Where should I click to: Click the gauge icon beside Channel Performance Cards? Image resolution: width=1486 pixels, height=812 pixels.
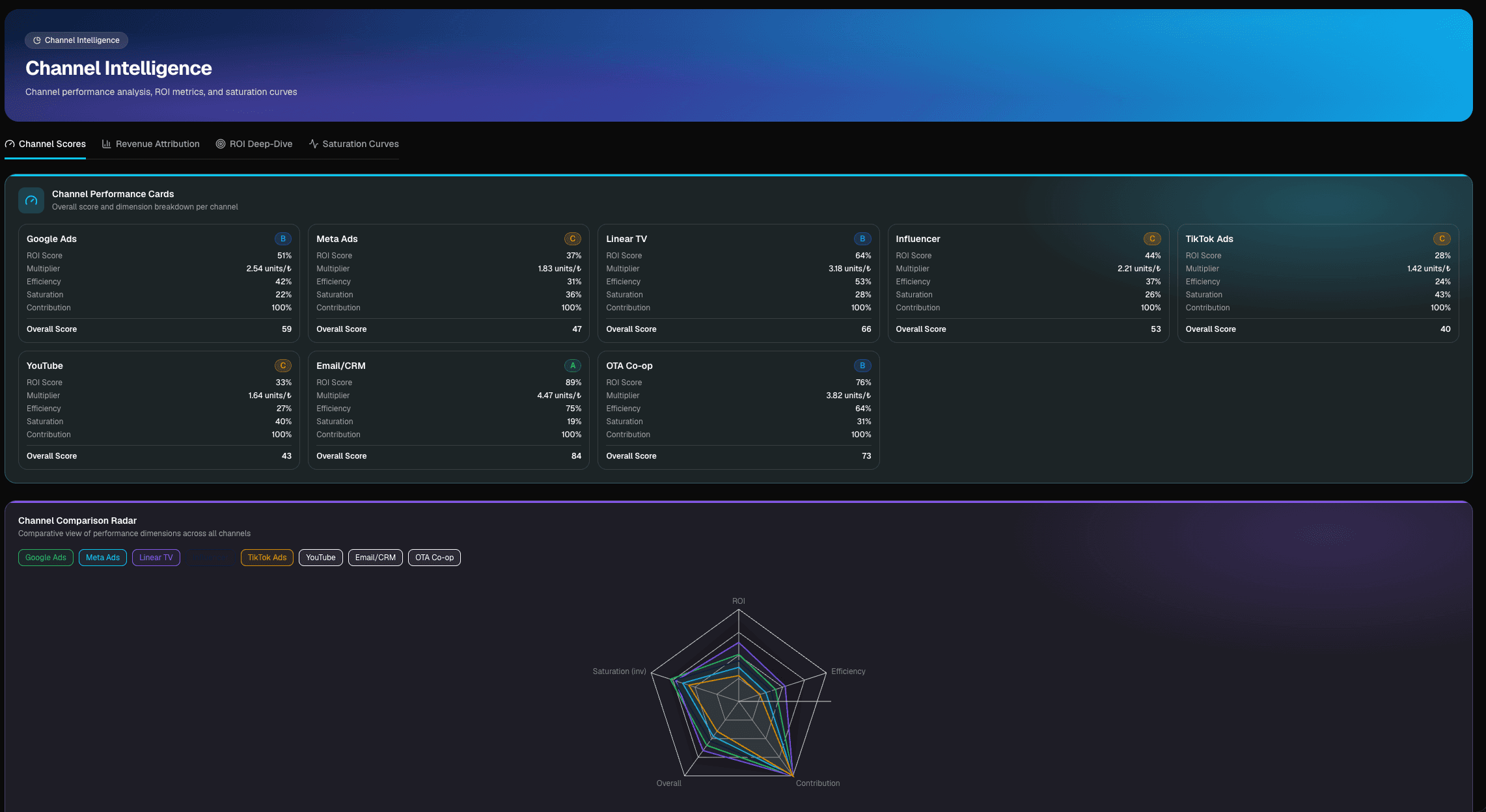click(31, 200)
